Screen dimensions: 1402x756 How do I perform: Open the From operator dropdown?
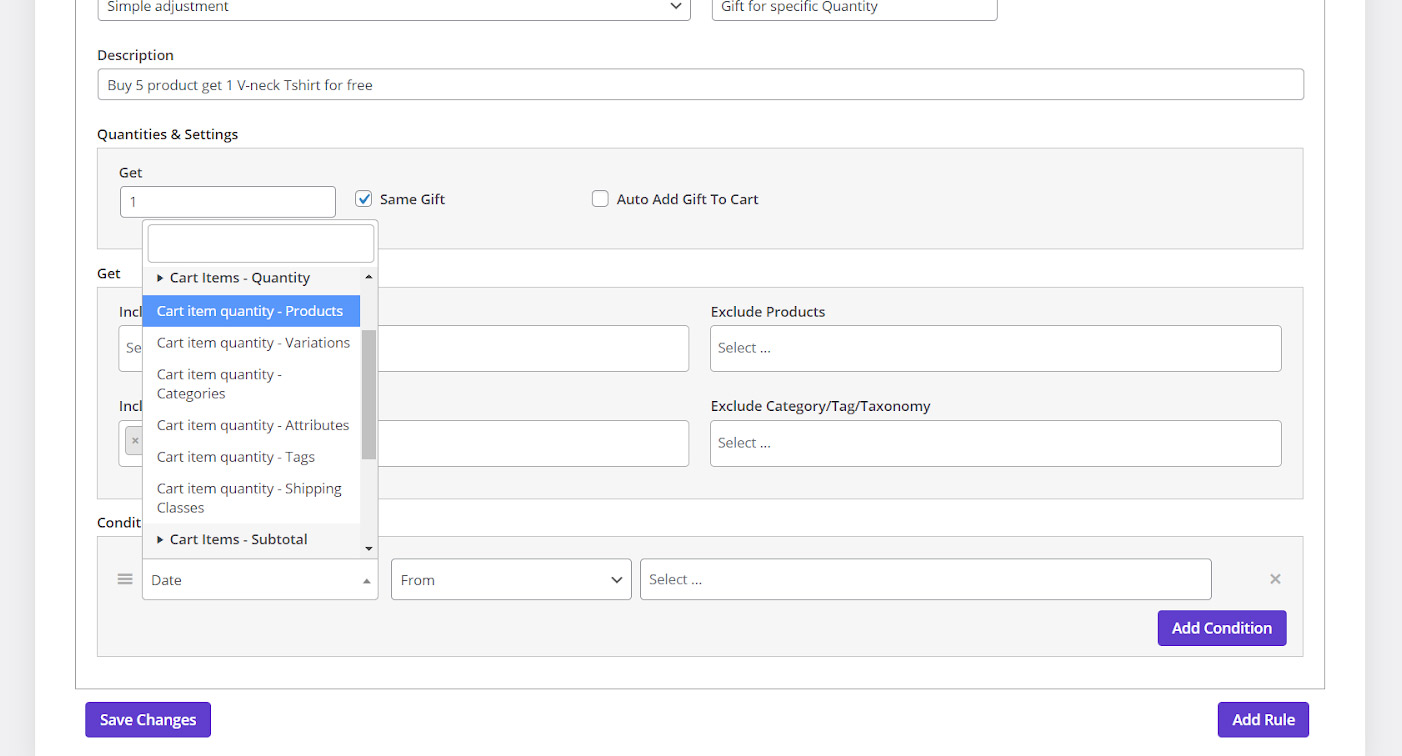click(x=511, y=580)
